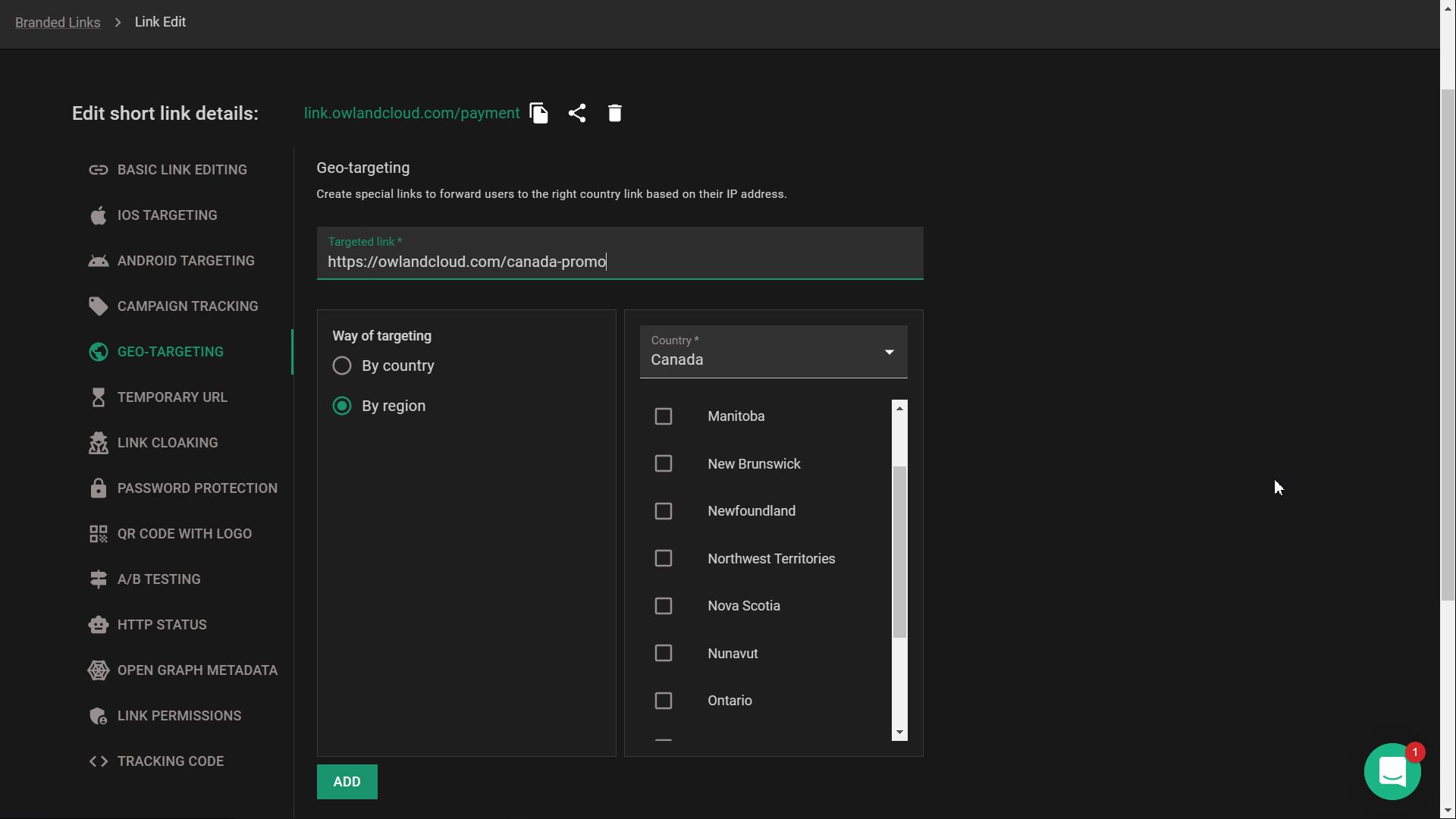
Task: Click the Password Protection lock icon
Action: (x=99, y=488)
